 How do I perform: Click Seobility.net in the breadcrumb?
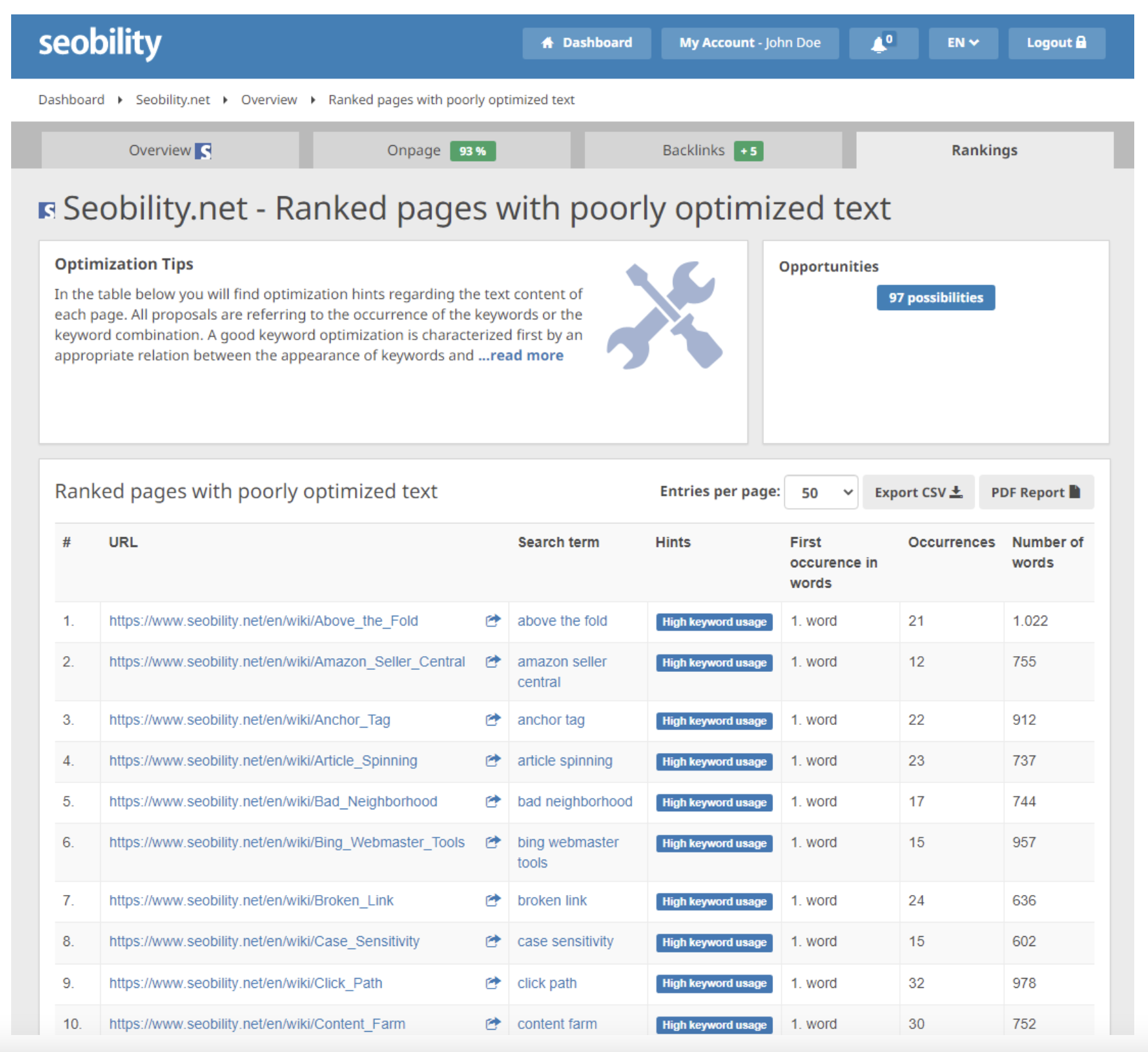tap(173, 99)
